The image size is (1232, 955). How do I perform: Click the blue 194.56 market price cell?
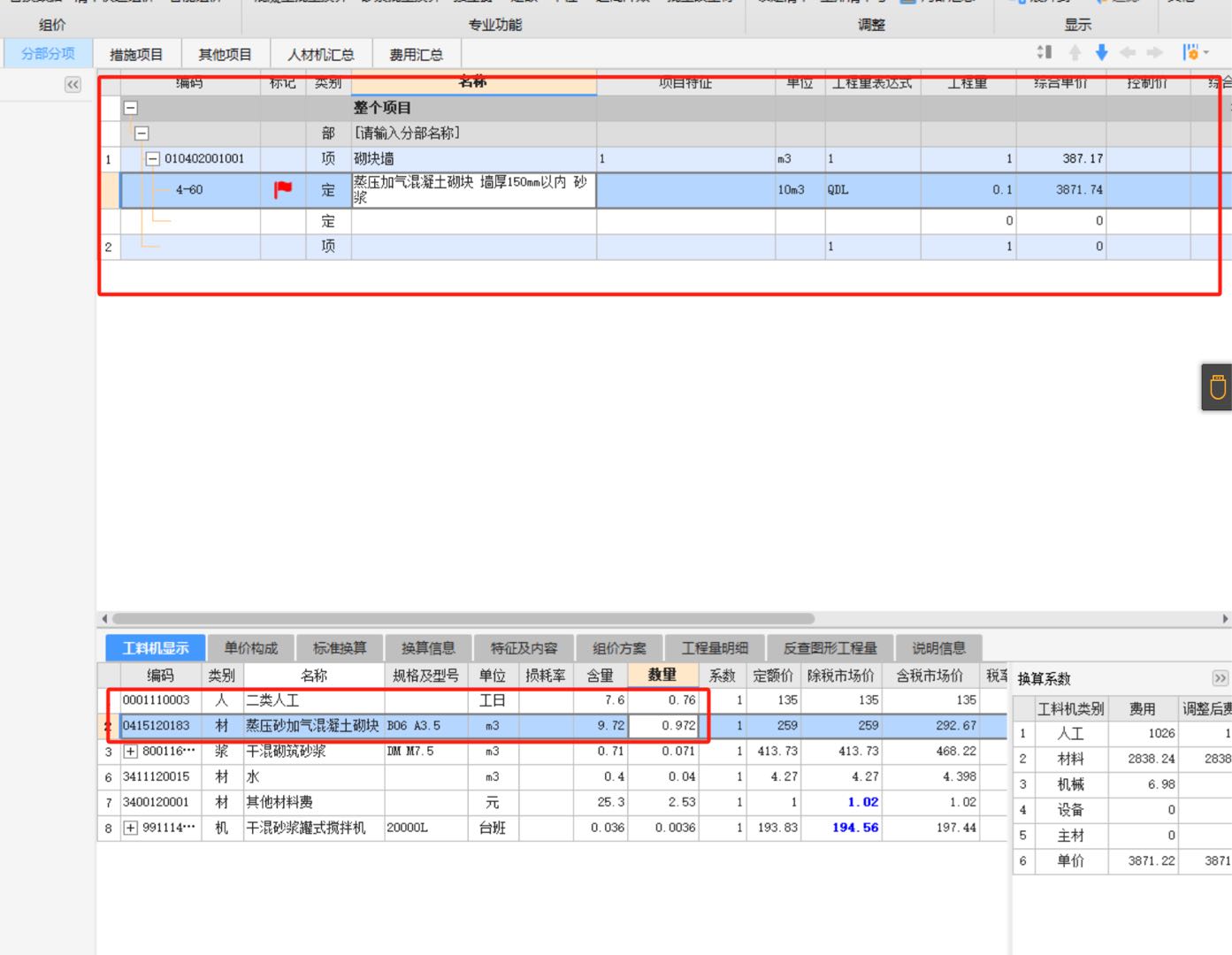pos(840,829)
